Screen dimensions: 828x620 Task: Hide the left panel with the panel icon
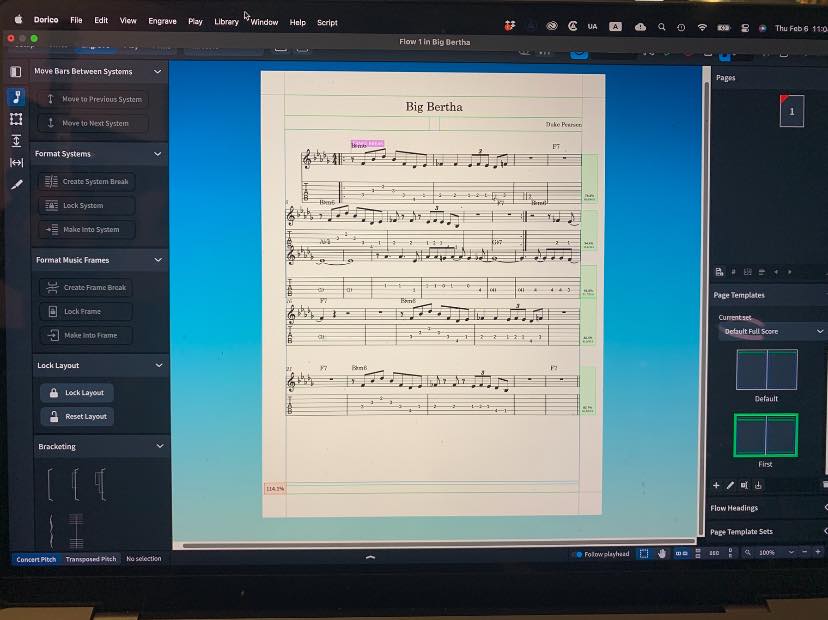[16, 72]
